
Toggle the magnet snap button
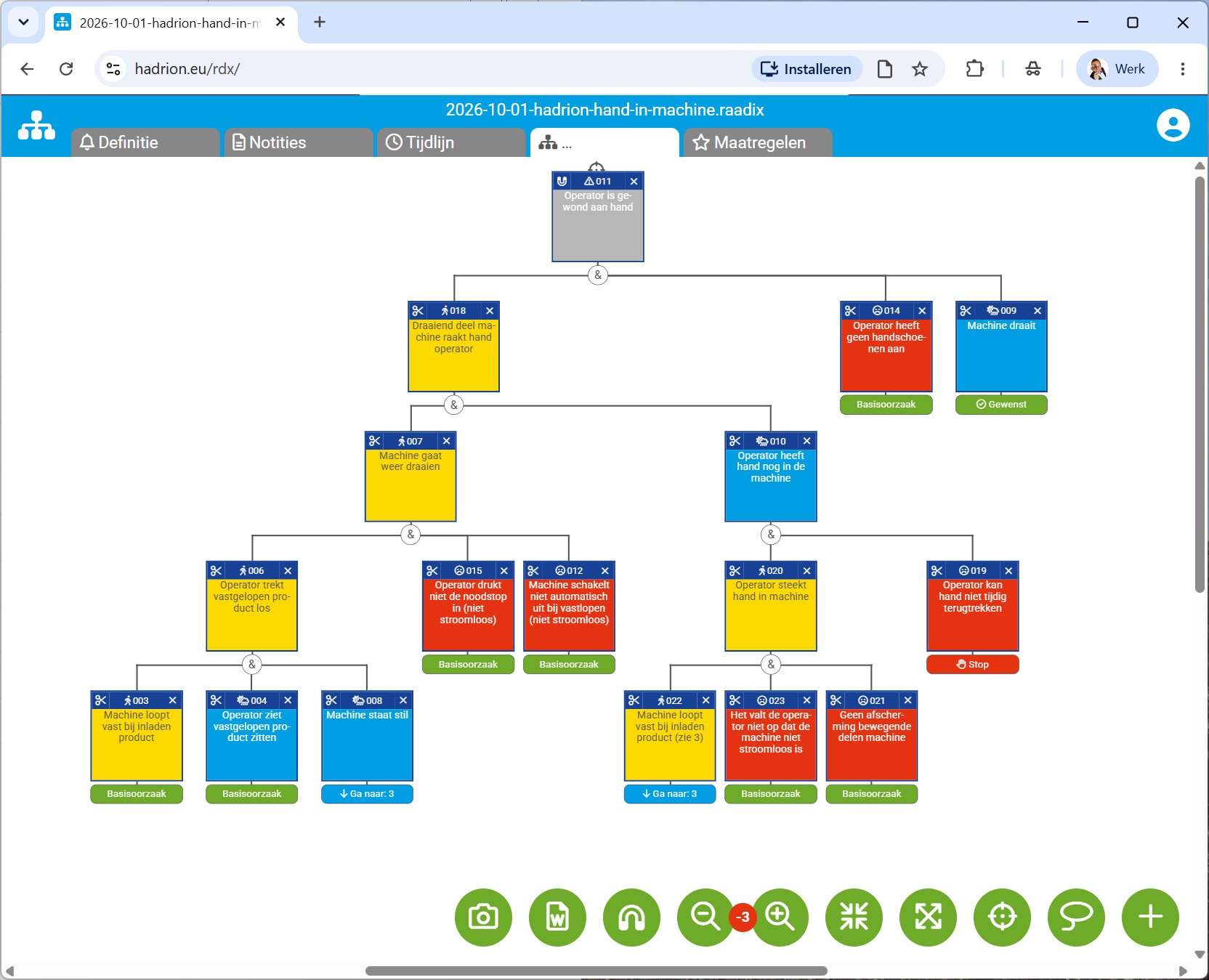point(631,917)
